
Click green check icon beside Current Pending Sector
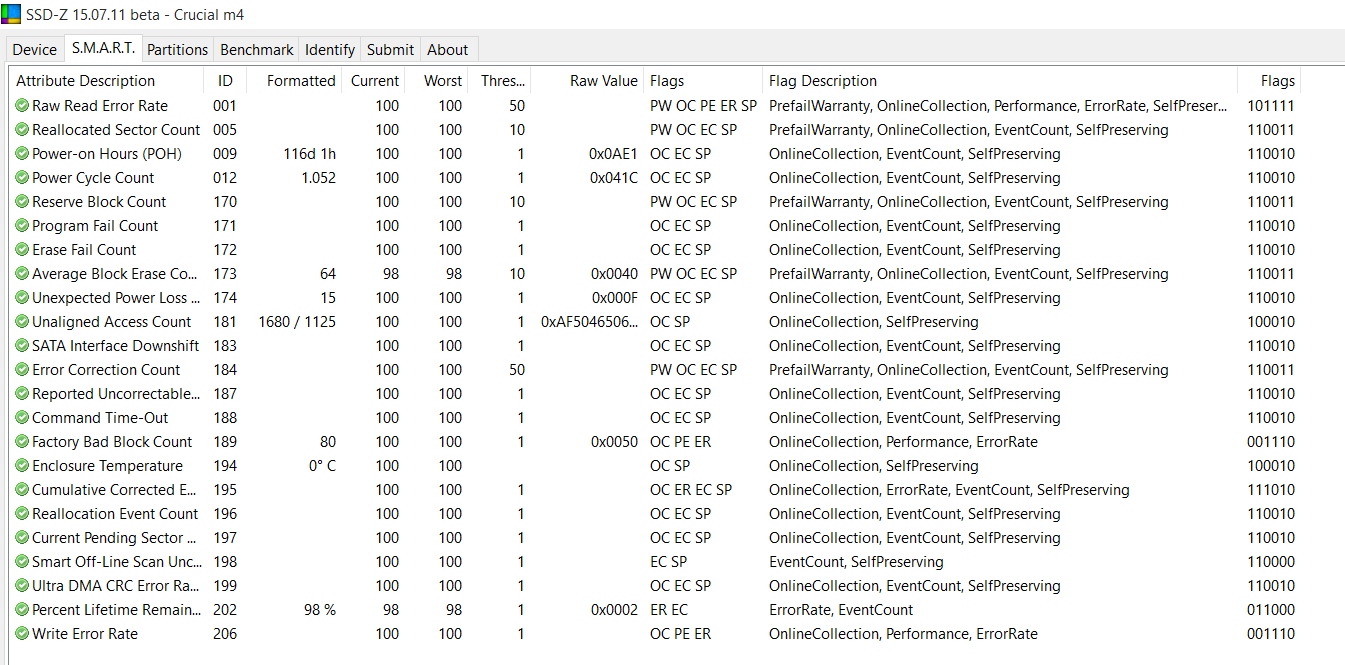(22, 538)
